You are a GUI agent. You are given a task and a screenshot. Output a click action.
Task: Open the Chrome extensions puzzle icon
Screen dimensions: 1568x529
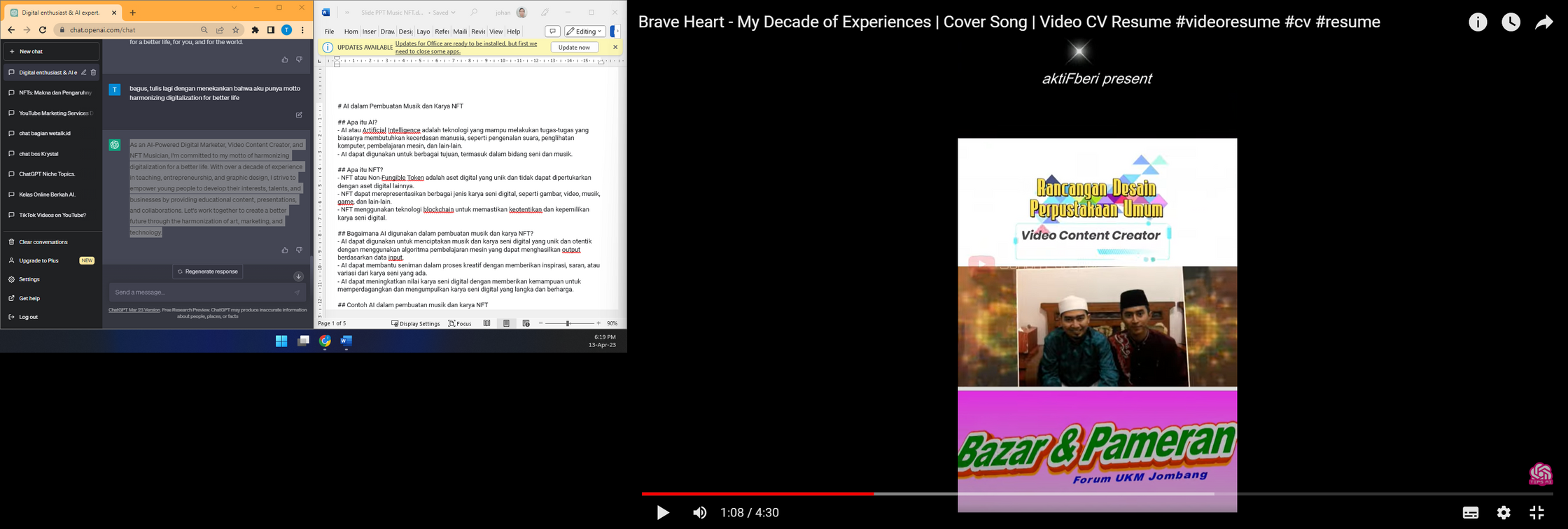(x=255, y=30)
